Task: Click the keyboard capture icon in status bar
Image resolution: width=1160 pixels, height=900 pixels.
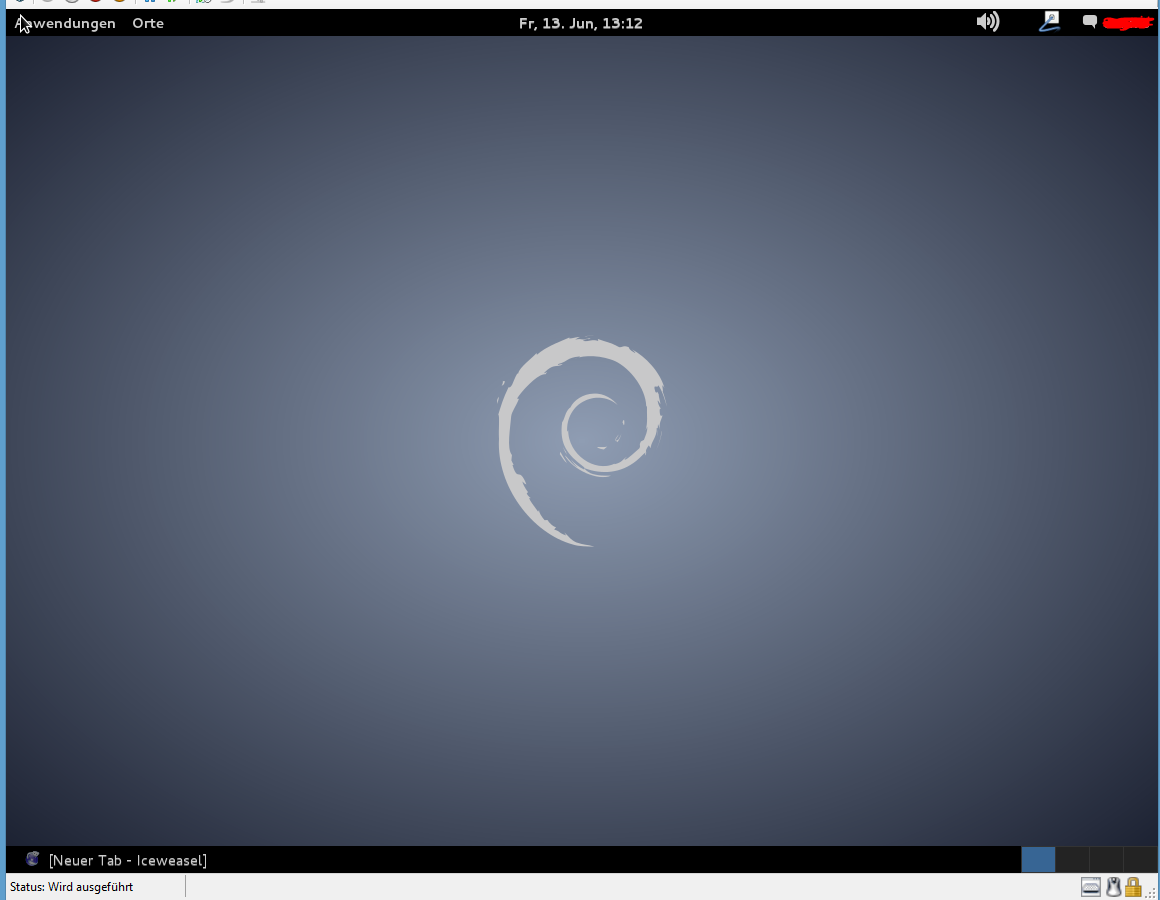Action: (1090, 886)
